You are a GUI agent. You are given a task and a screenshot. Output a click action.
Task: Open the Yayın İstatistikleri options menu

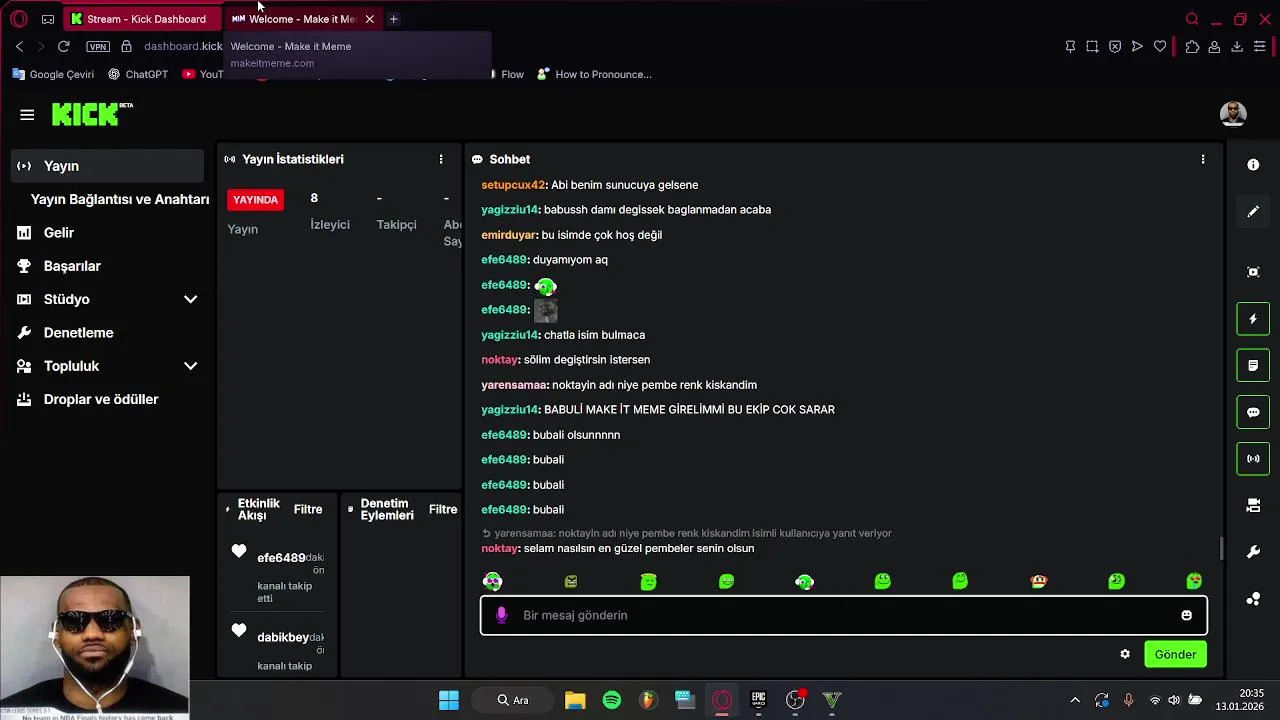(441, 159)
